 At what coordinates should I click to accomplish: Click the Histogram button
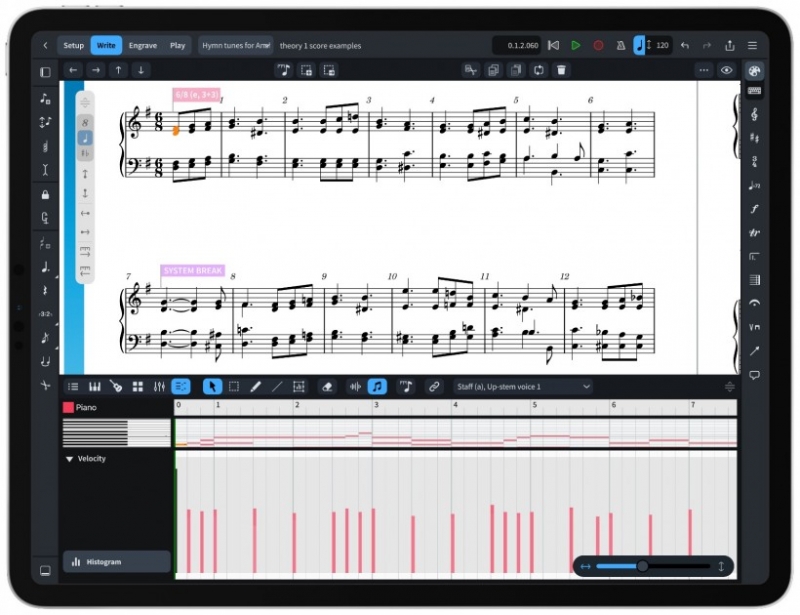click(x=117, y=562)
